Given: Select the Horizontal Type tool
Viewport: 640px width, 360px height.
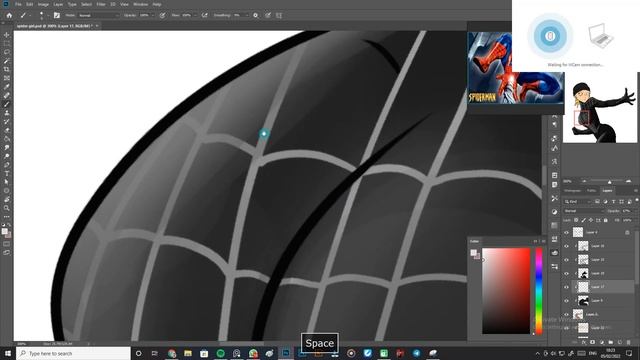Looking at the screenshot, I should pyautogui.click(x=7, y=173).
